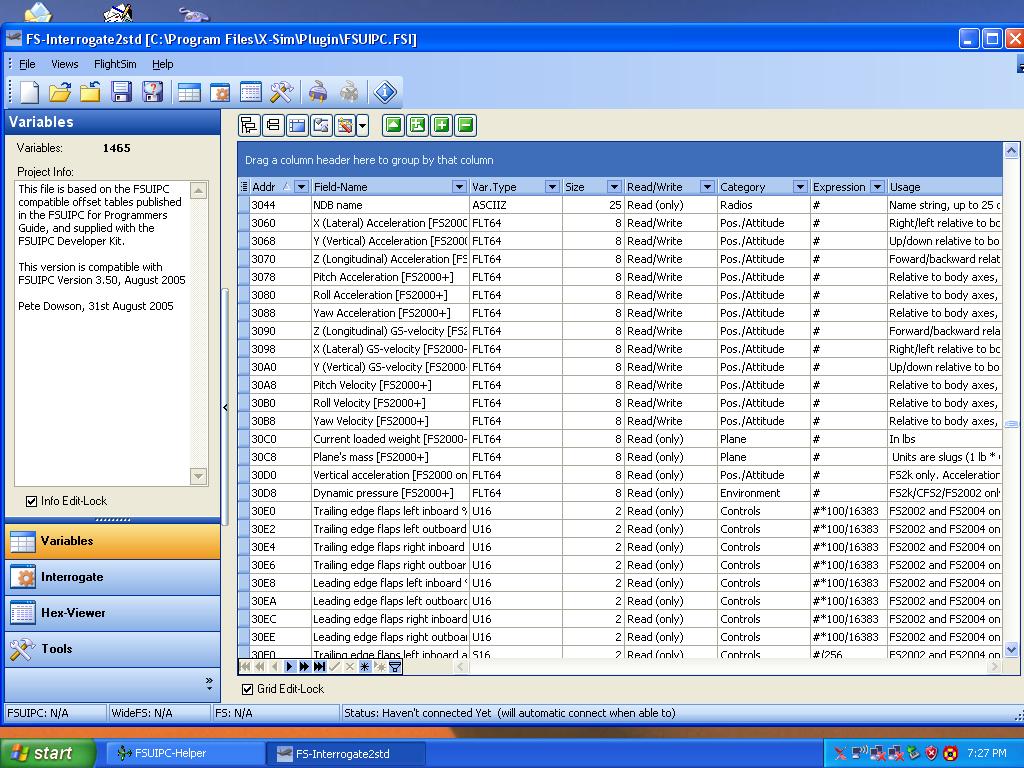
Task: Go to next record in grid navigator
Action: [x=289, y=667]
